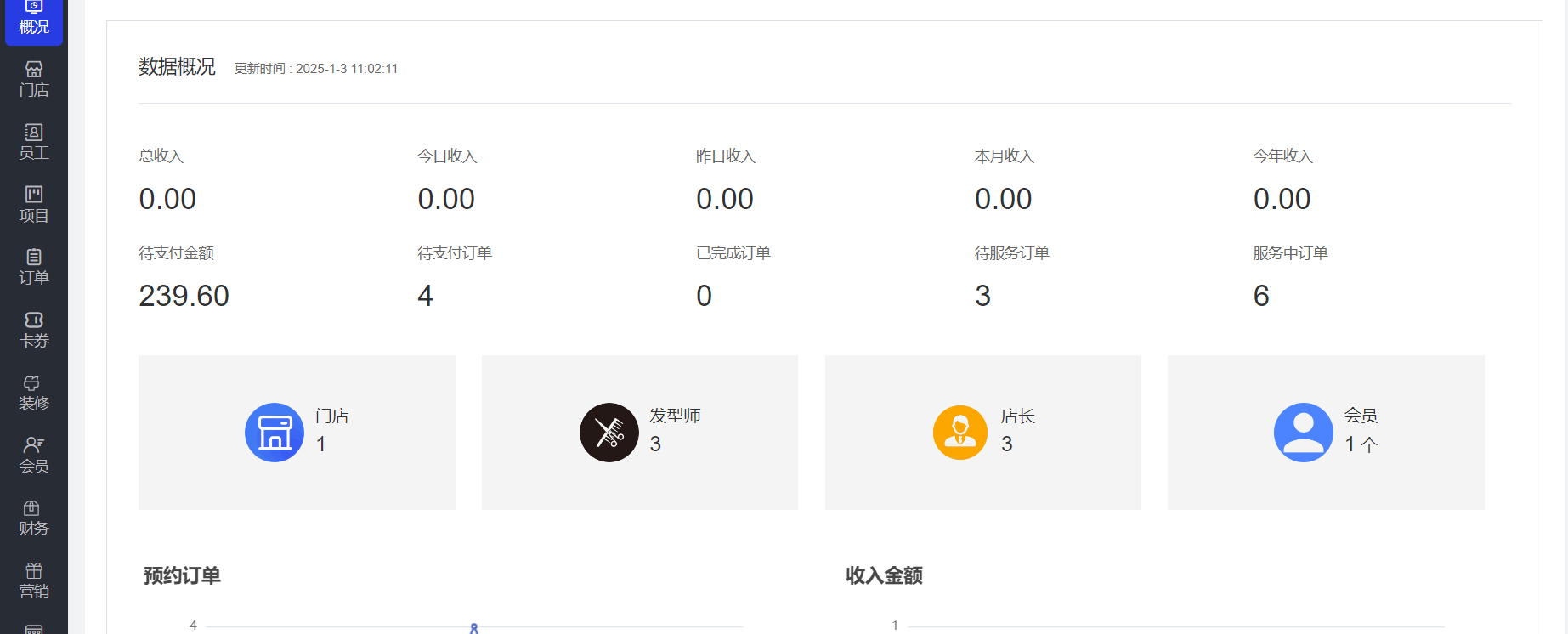This screenshot has width=1568, height=634.
Task: Go to 员工 staff section in sidebar
Action: coord(34,142)
